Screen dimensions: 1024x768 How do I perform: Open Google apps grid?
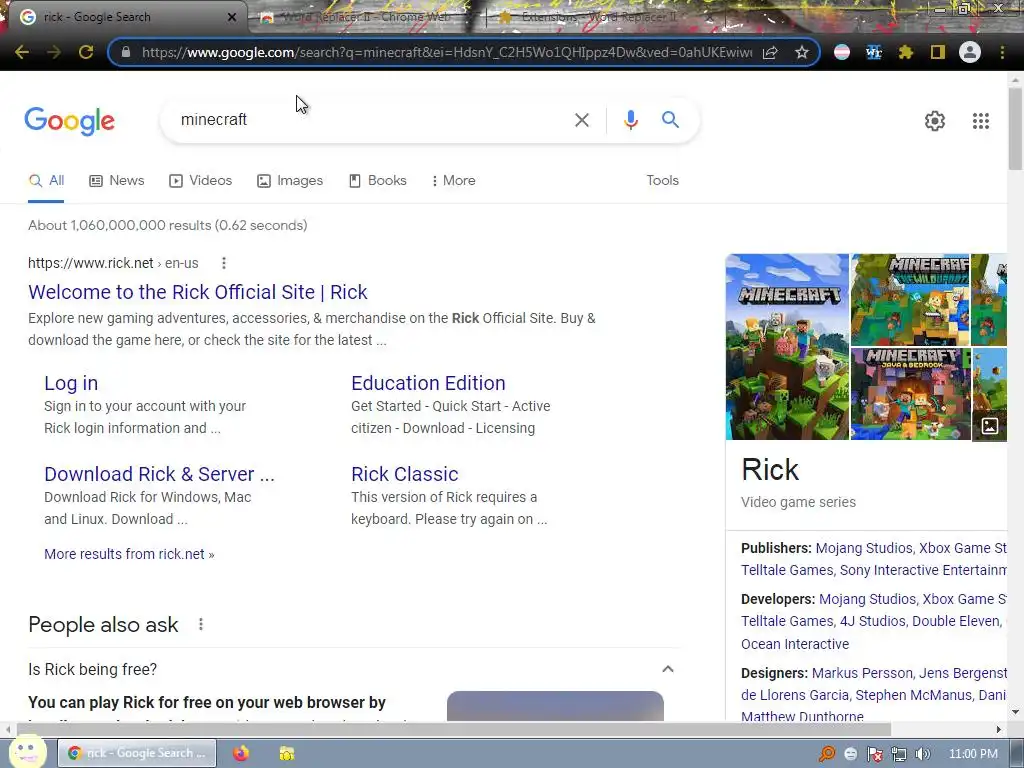981,121
